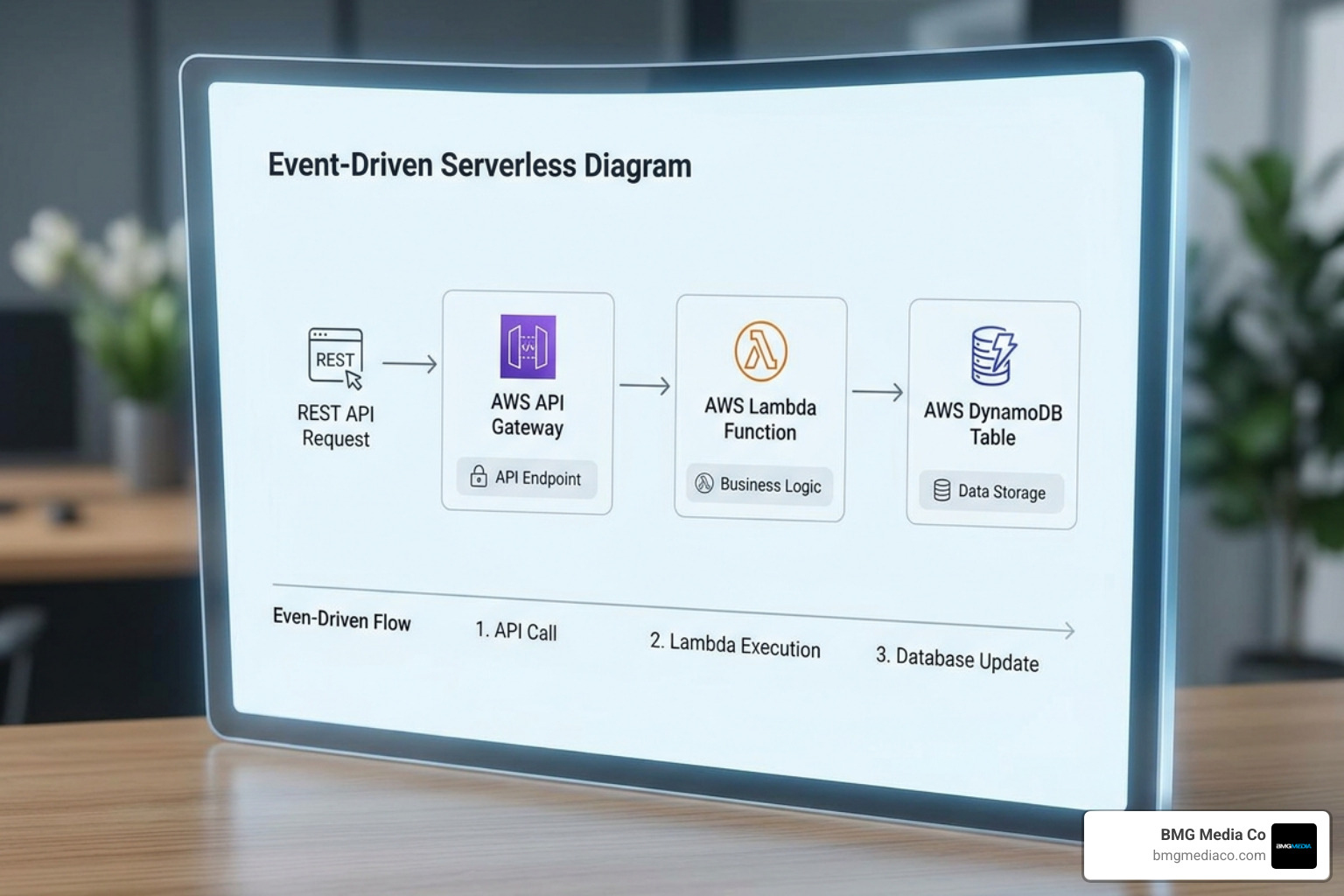This screenshot has width=1344, height=896.
Task: Click the "1. API Call" step text
Action: 516,631
